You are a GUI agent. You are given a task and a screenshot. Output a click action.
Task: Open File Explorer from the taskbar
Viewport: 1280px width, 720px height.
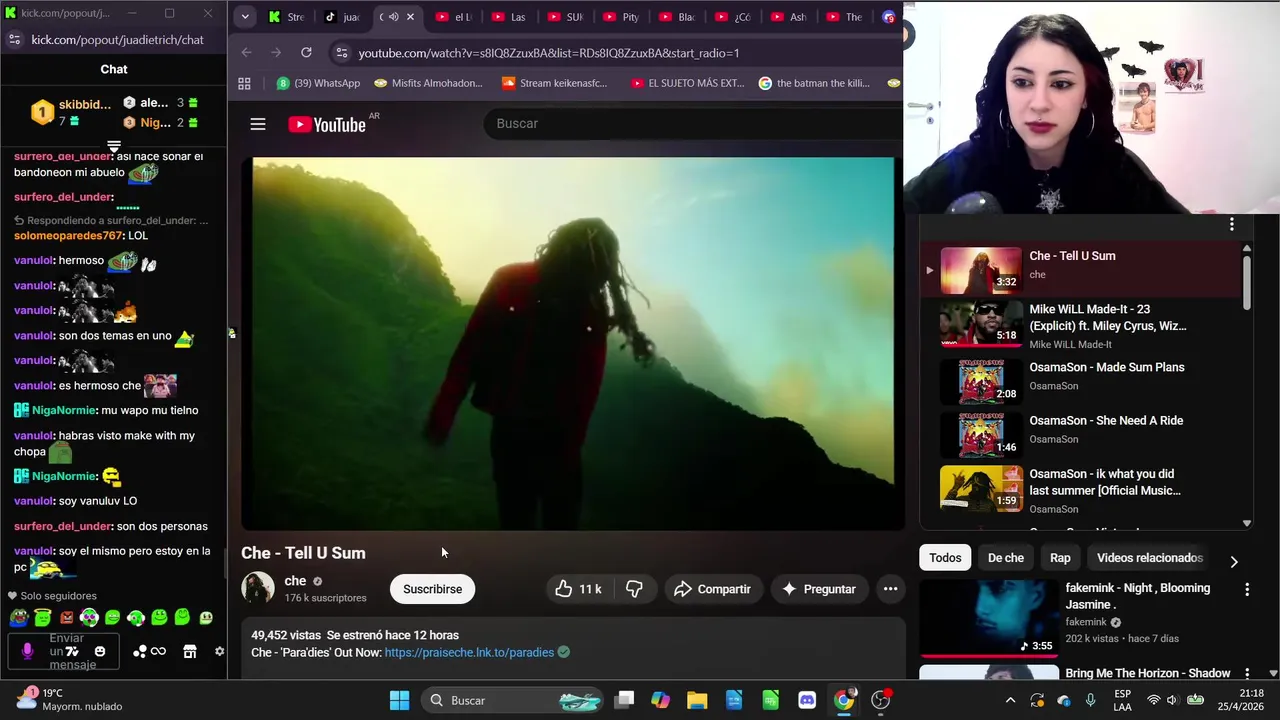[x=697, y=700]
